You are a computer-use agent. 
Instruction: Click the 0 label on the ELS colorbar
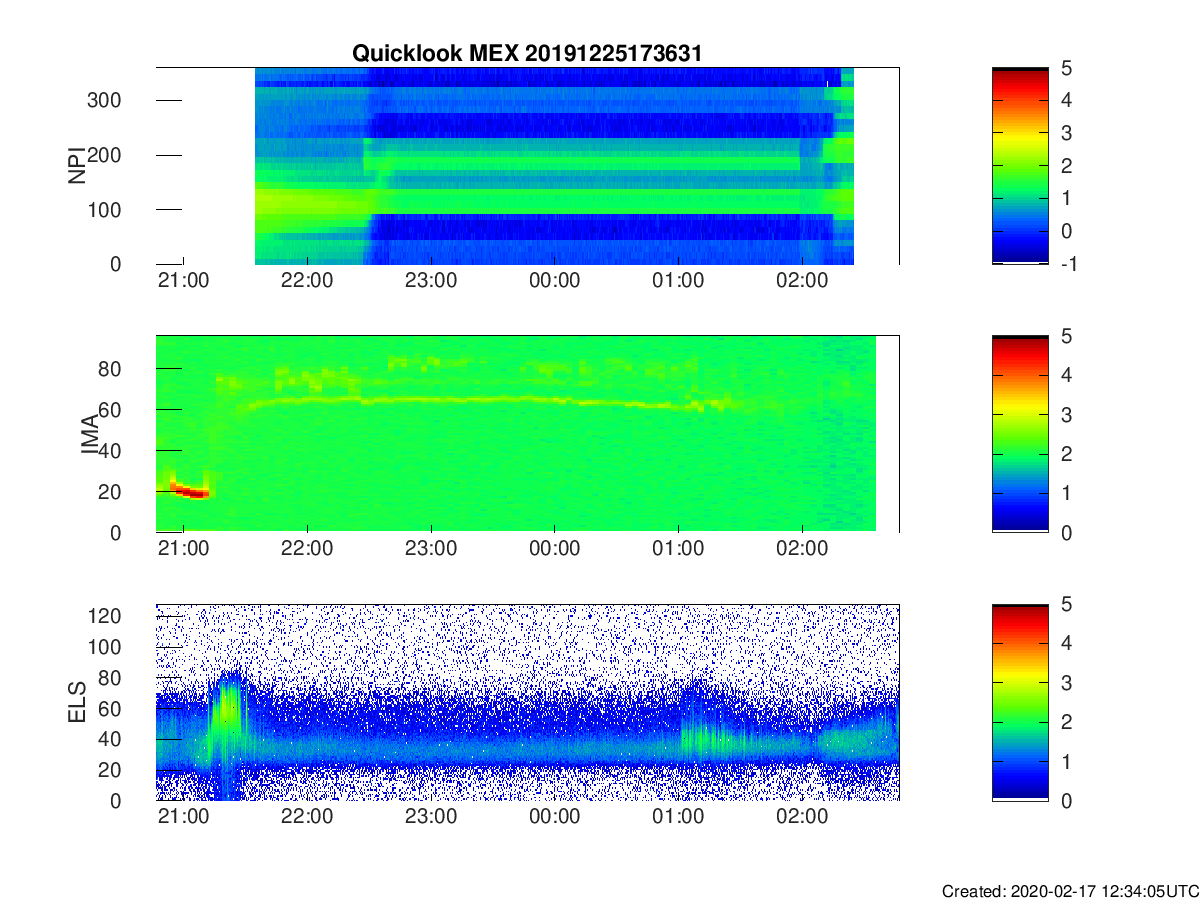coord(1067,800)
